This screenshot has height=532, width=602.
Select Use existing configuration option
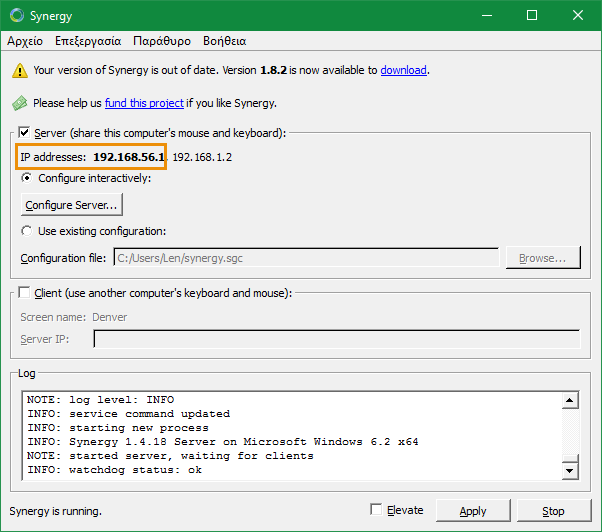pos(26,231)
